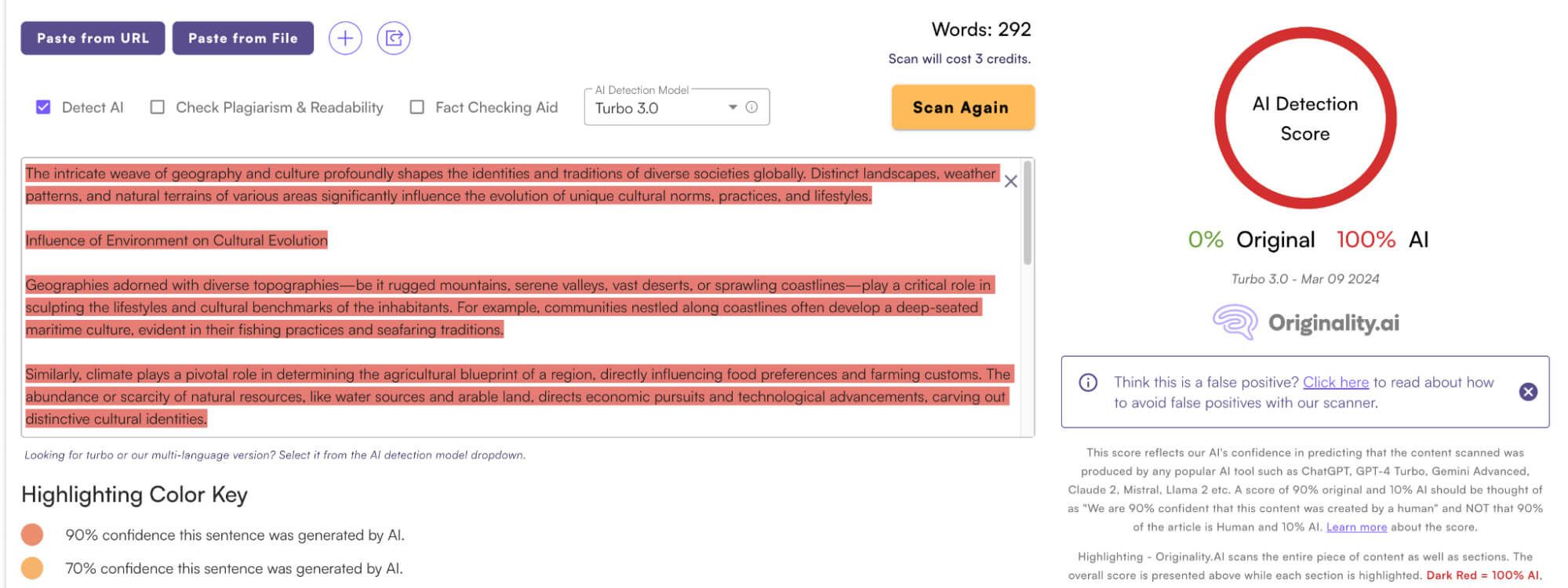The width and height of the screenshot is (1568, 588).
Task: Click the dropdown arrow next to Turbo 3.0
Action: (x=733, y=107)
